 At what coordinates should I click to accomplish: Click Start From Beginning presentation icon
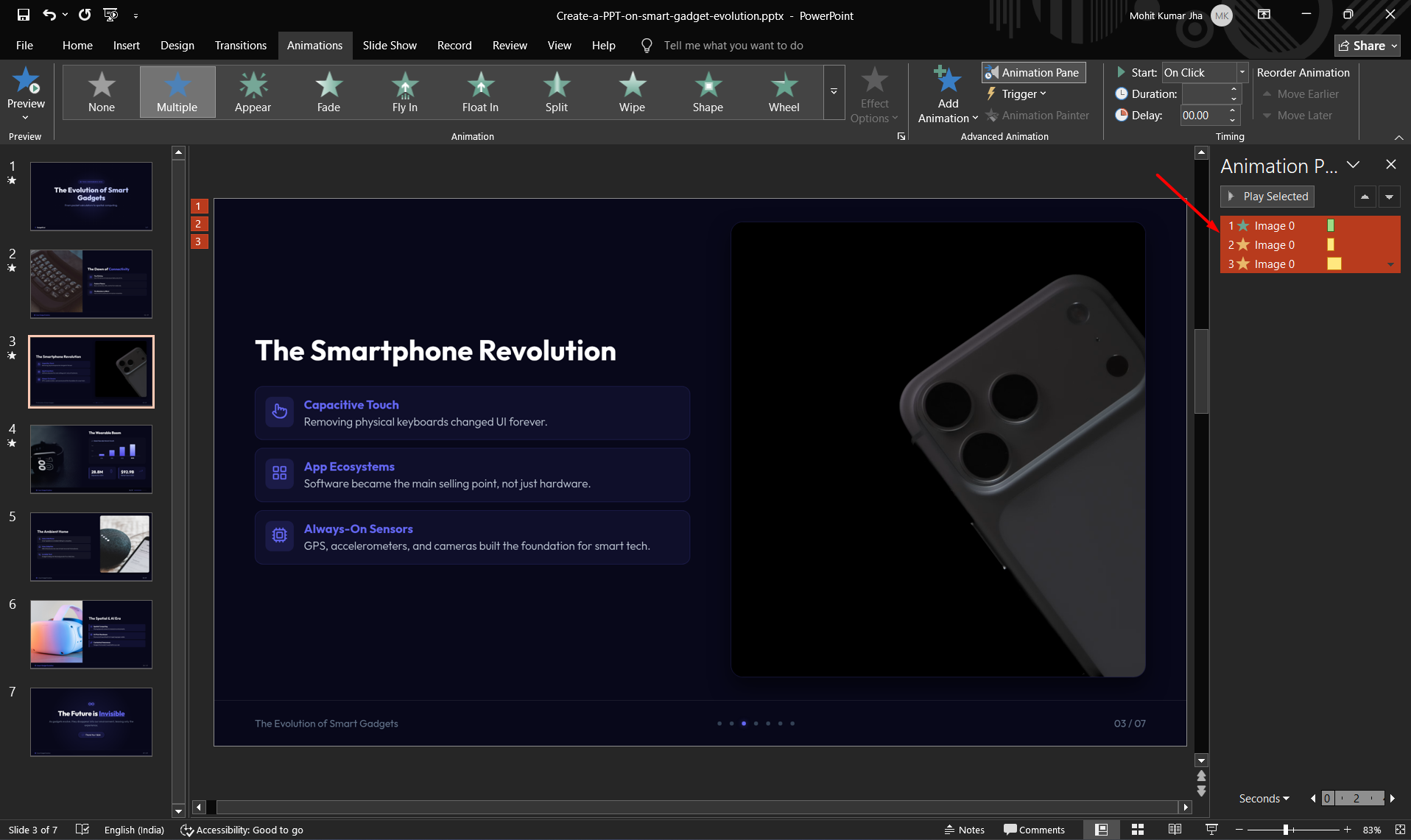point(110,15)
